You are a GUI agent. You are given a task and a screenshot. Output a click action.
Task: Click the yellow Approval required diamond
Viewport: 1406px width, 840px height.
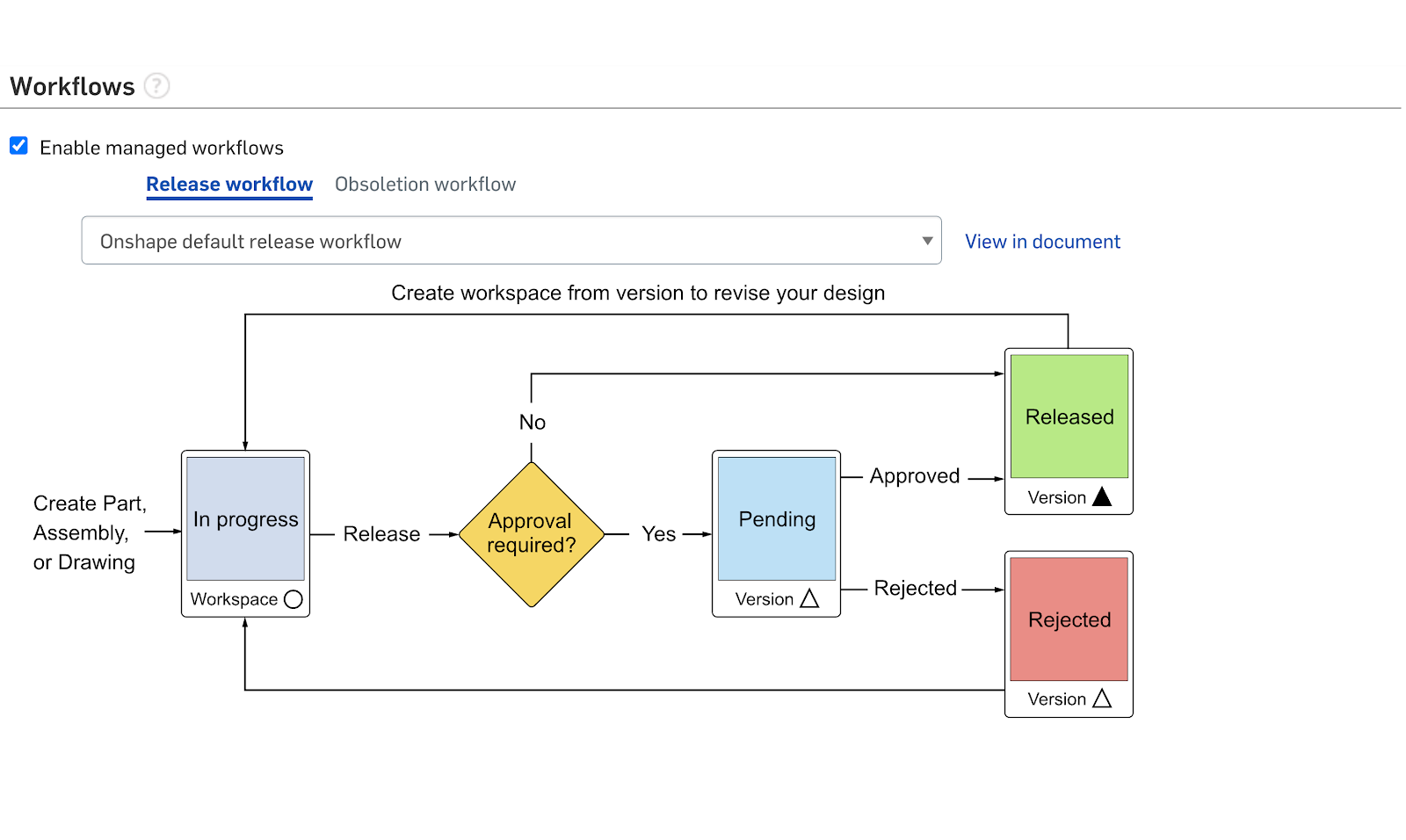532,534
